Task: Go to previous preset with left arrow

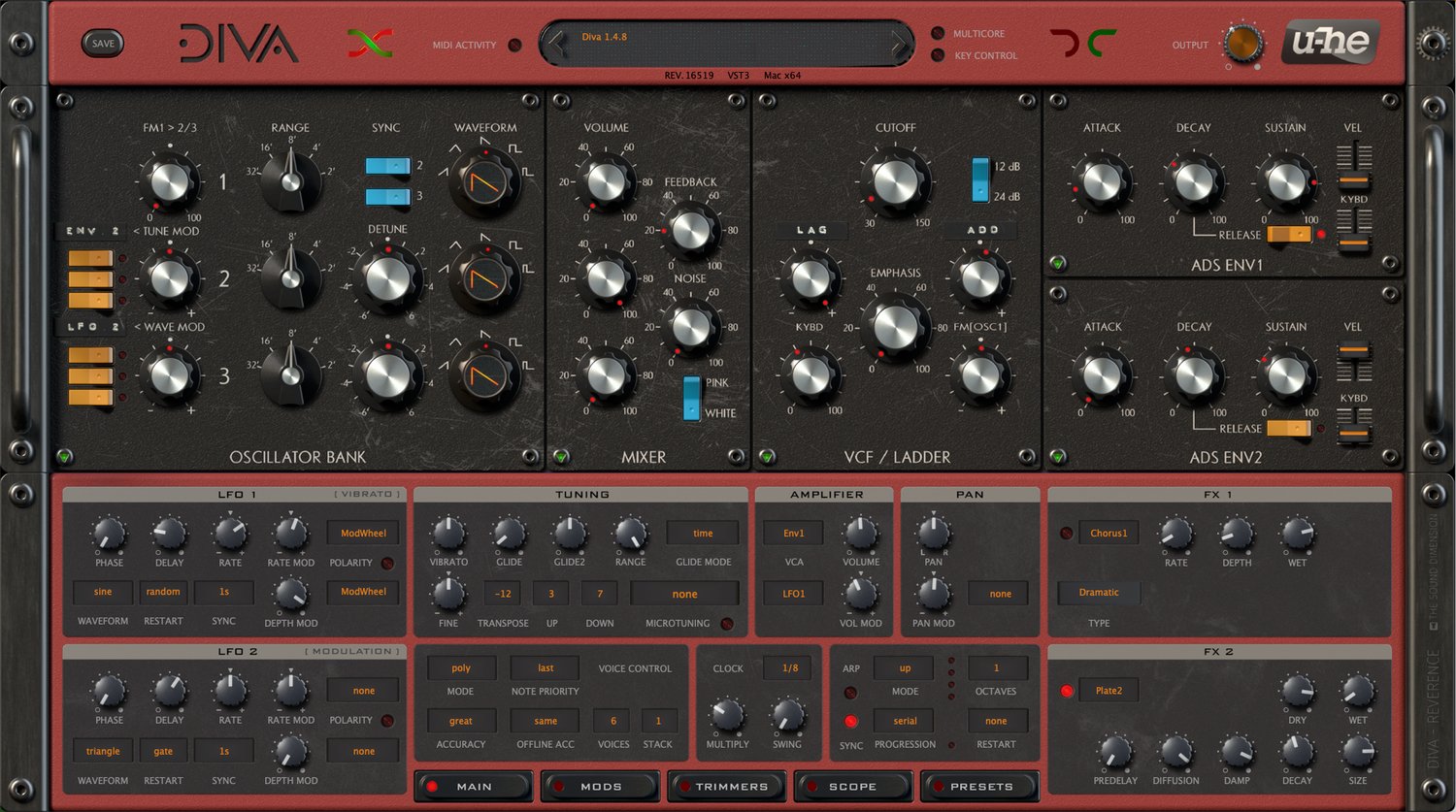Action: 557,44
